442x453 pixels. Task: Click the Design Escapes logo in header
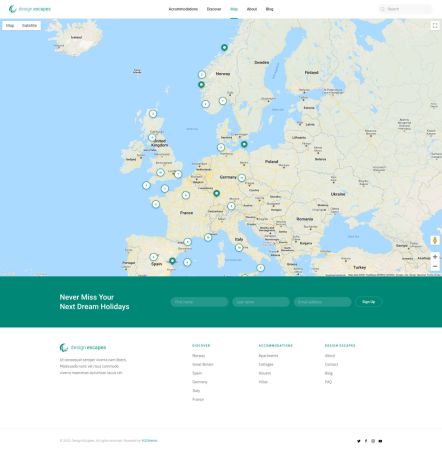click(x=30, y=9)
